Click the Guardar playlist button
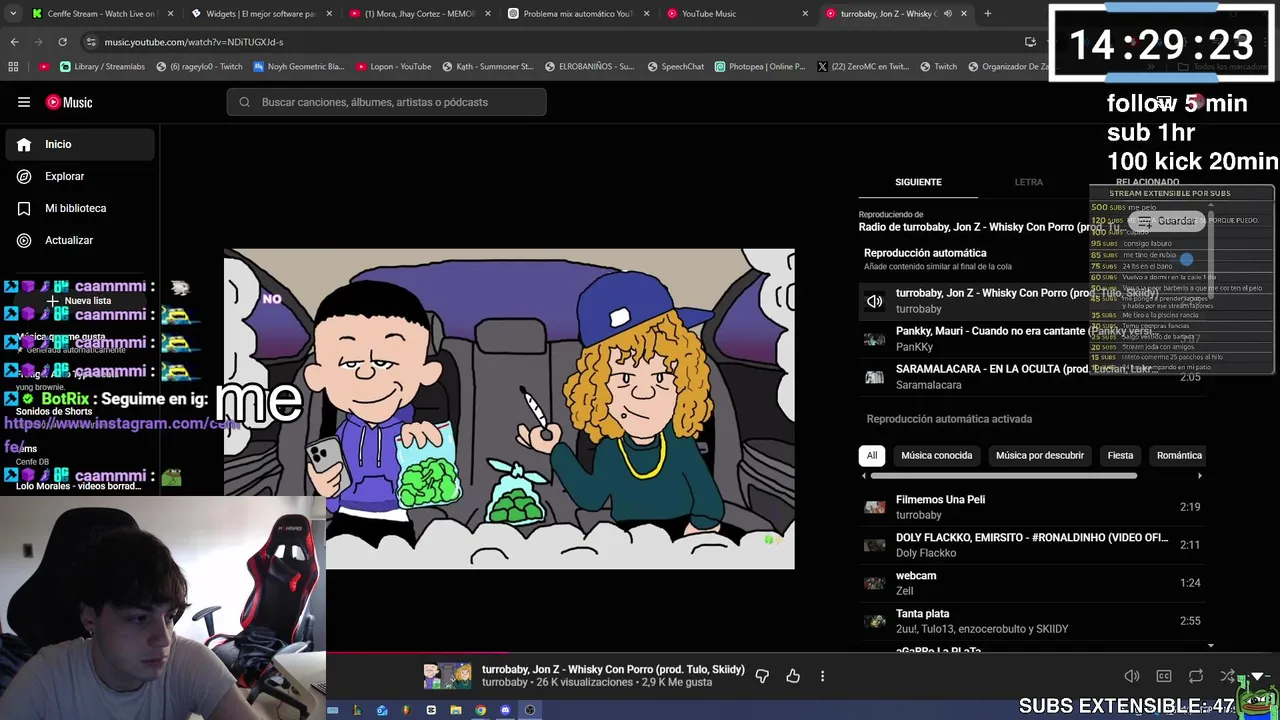1280x720 pixels. pyautogui.click(x=1167, y=221)
